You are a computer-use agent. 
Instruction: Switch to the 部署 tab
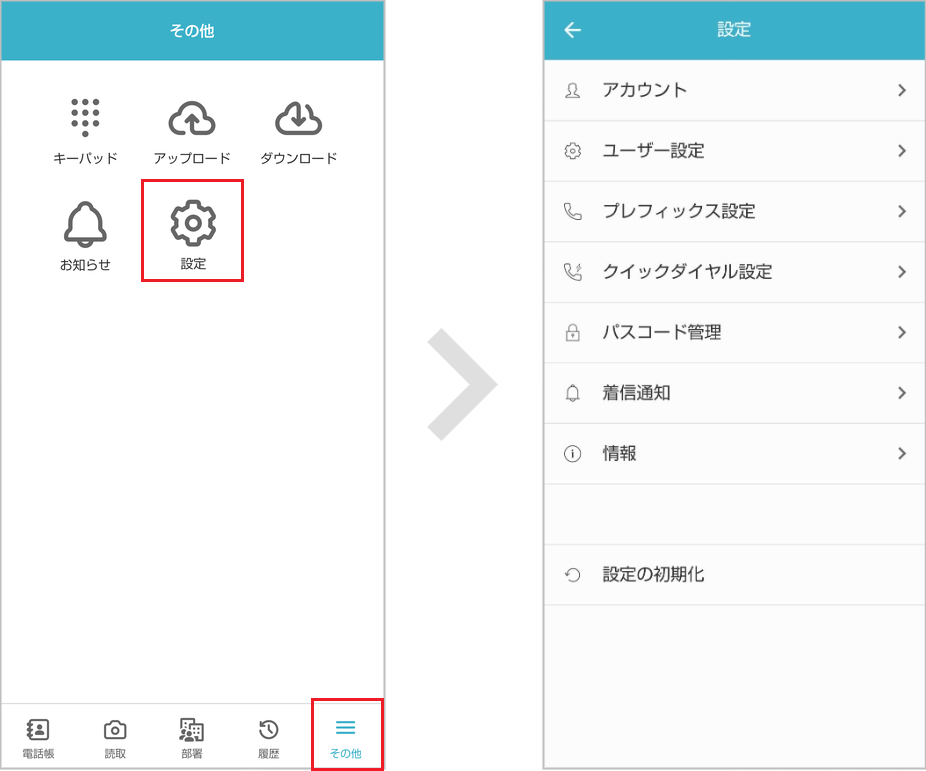[x=192, y=737]
